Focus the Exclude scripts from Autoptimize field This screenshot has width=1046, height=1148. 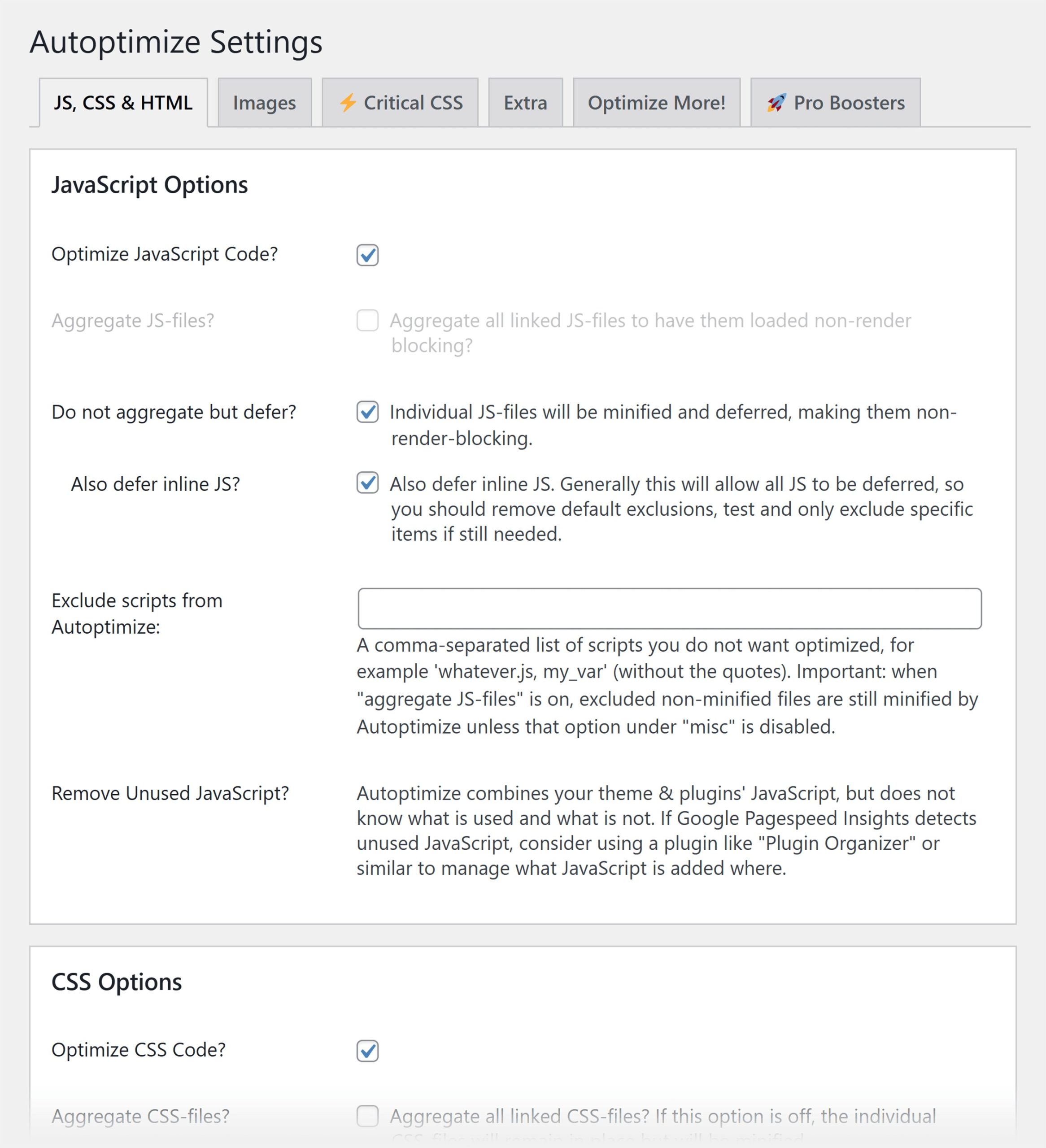point(669,609)
